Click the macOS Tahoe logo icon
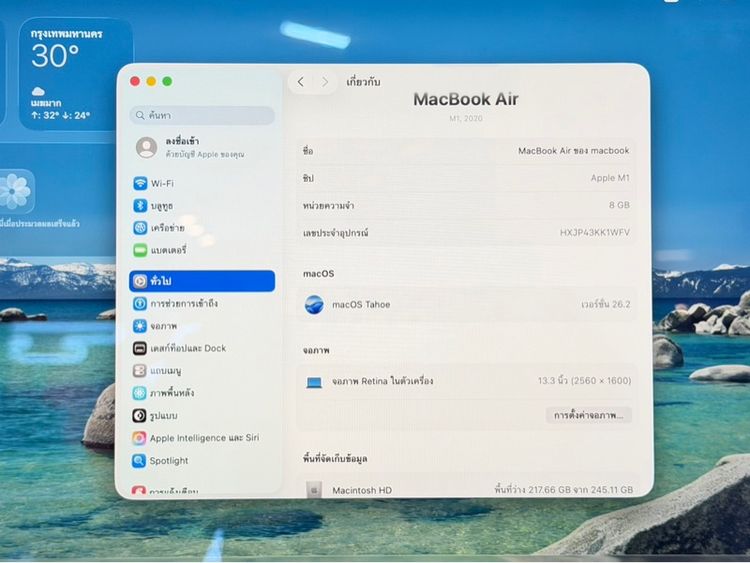This screenshot has height=563, width=750. click(x=314, y=304)
